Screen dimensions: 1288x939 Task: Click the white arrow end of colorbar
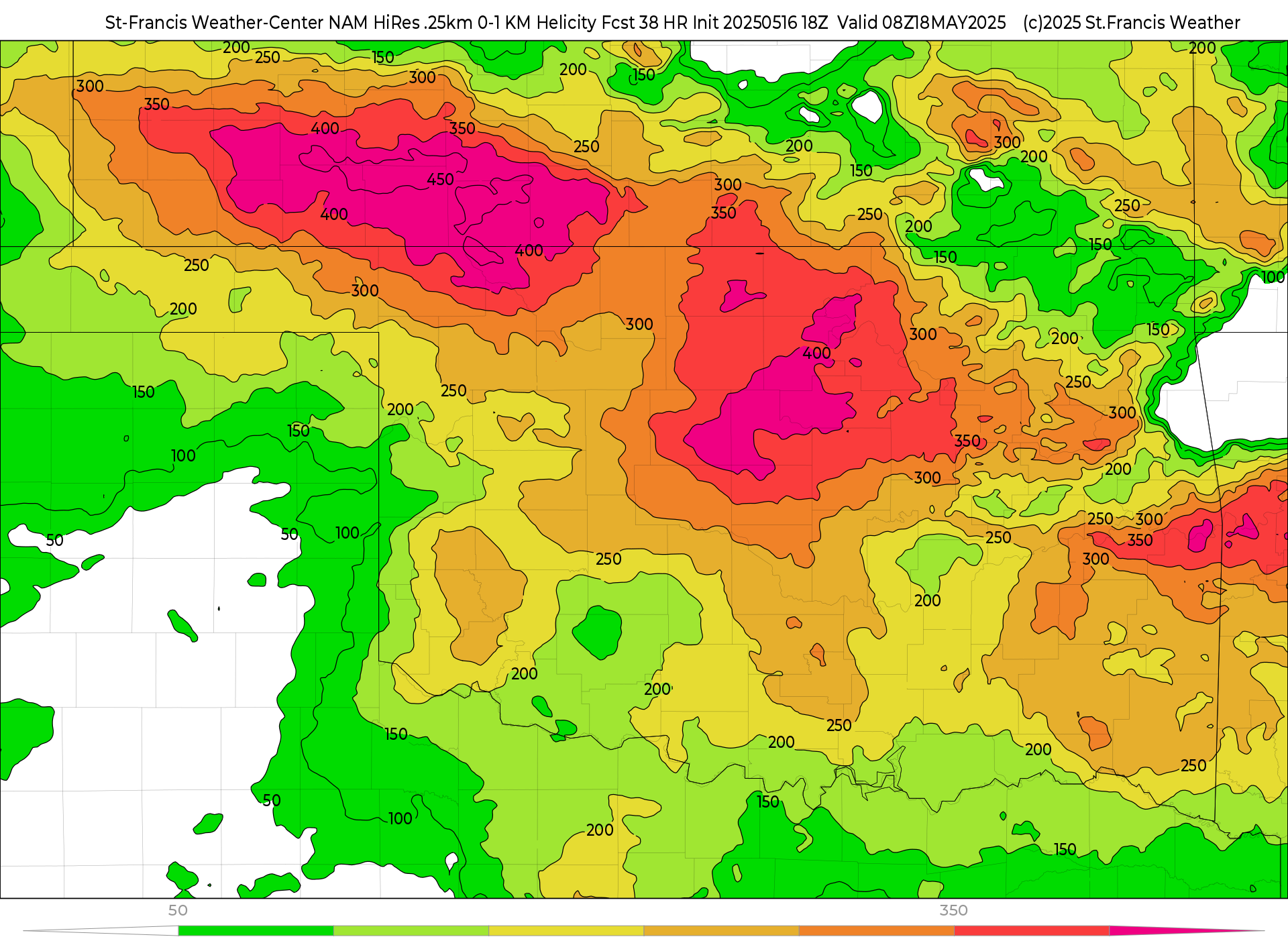point(101,930)
